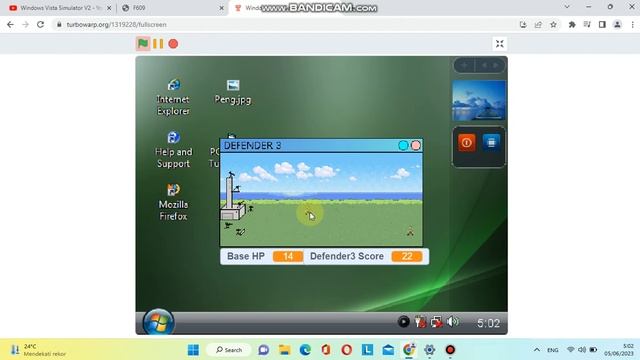Open Opera from the taskbar
The width and height of the screenshot is (640, 360).
pos(347,350)
